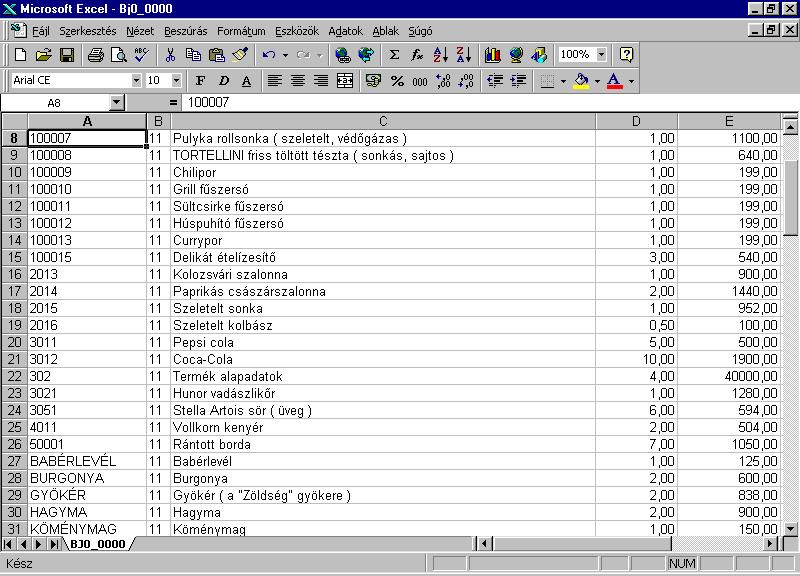Undo the last action

pyautogui.click(x=269, y=55)
